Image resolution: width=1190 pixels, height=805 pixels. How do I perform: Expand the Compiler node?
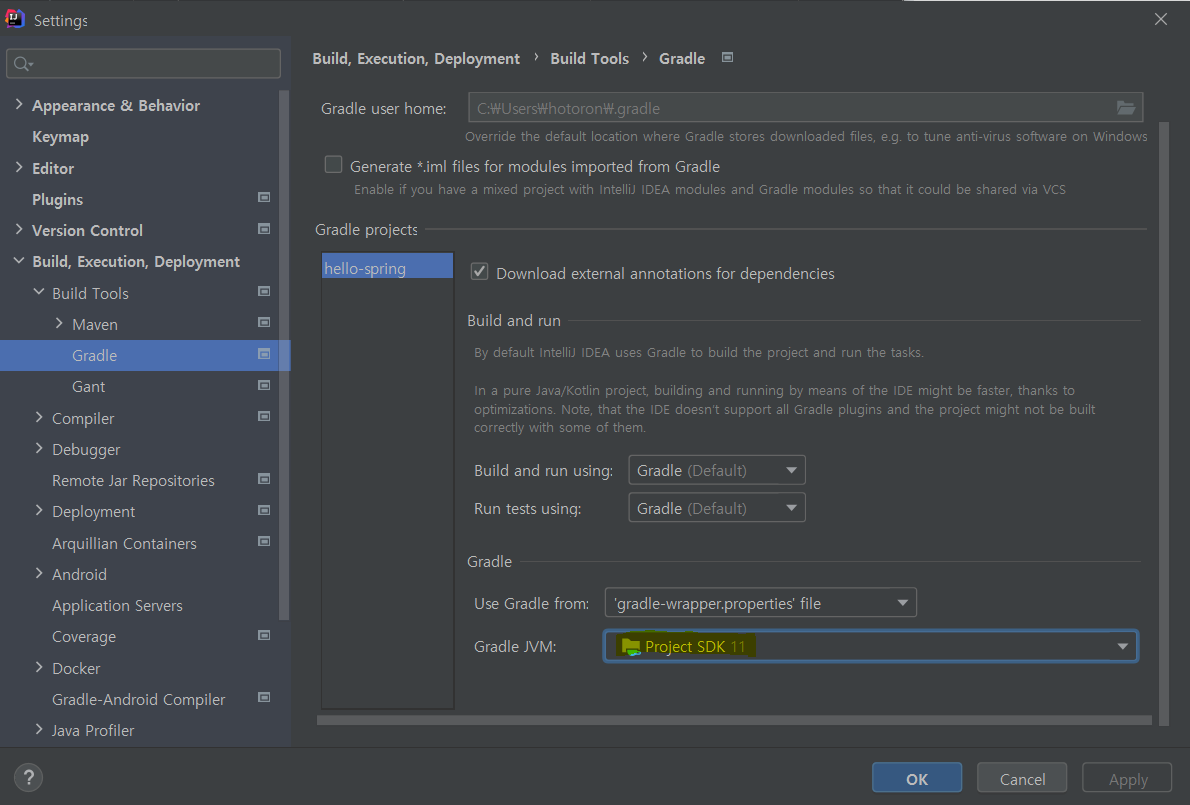(x=39, y=417)
